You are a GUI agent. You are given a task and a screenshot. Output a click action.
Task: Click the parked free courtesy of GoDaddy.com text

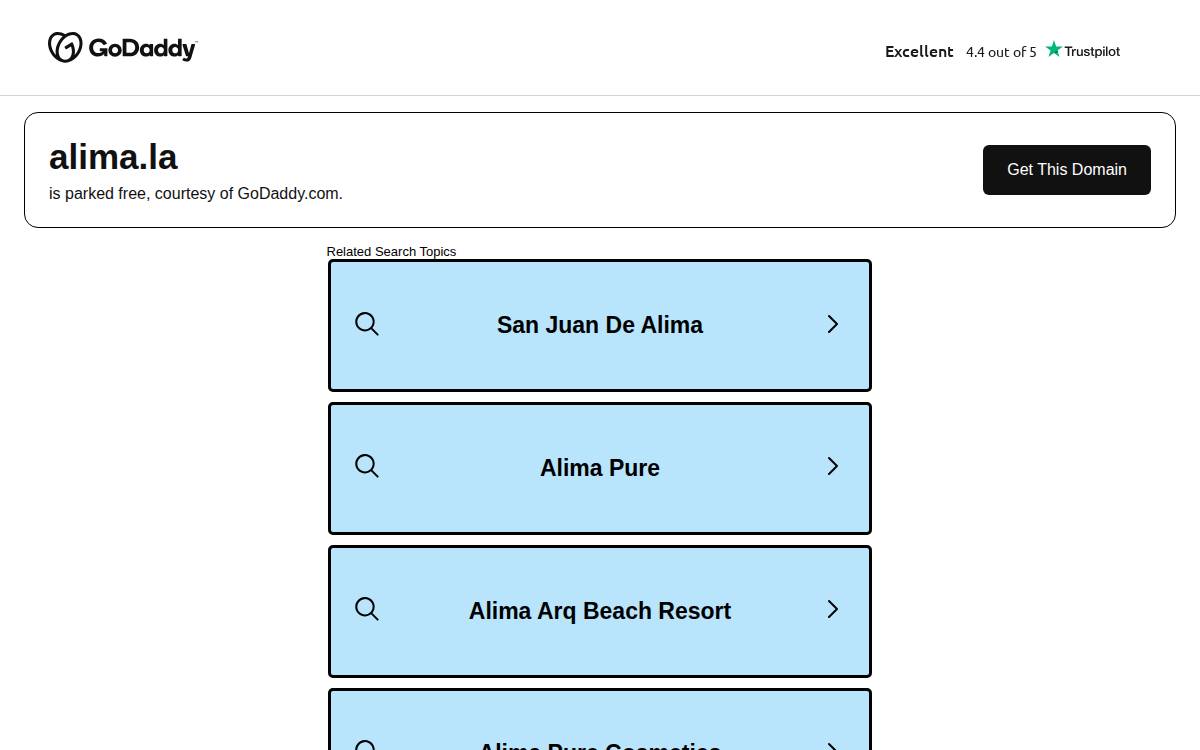(x=196, y=194)
